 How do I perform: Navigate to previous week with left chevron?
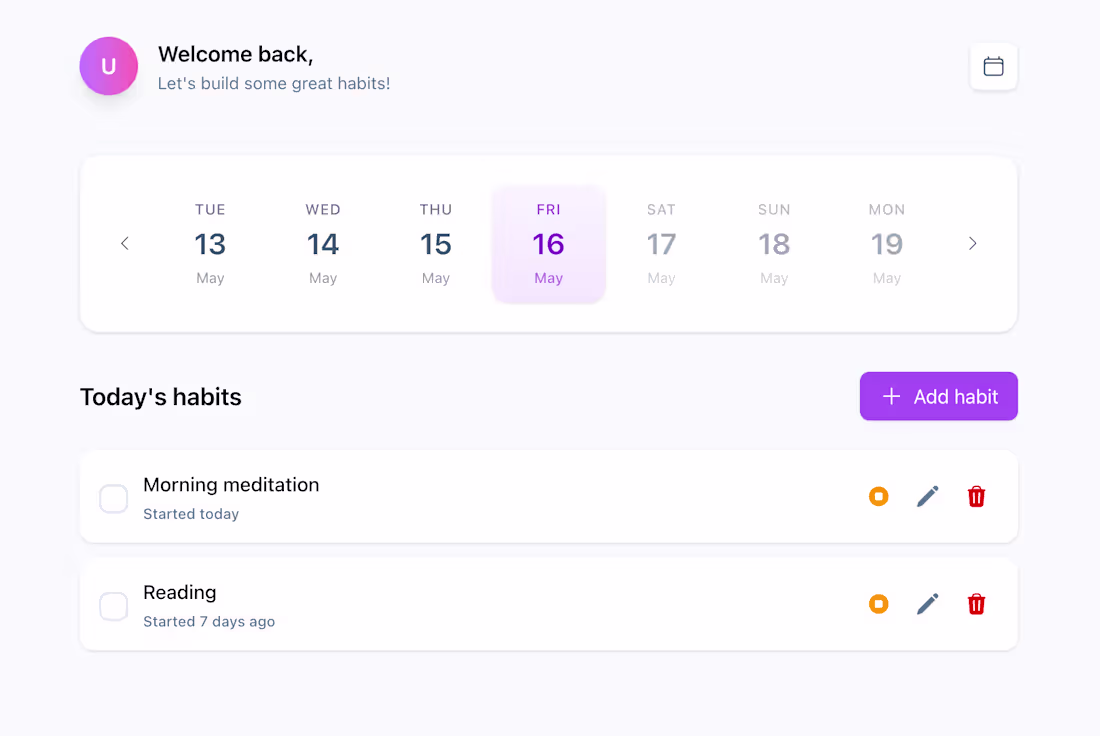(124, 243)
